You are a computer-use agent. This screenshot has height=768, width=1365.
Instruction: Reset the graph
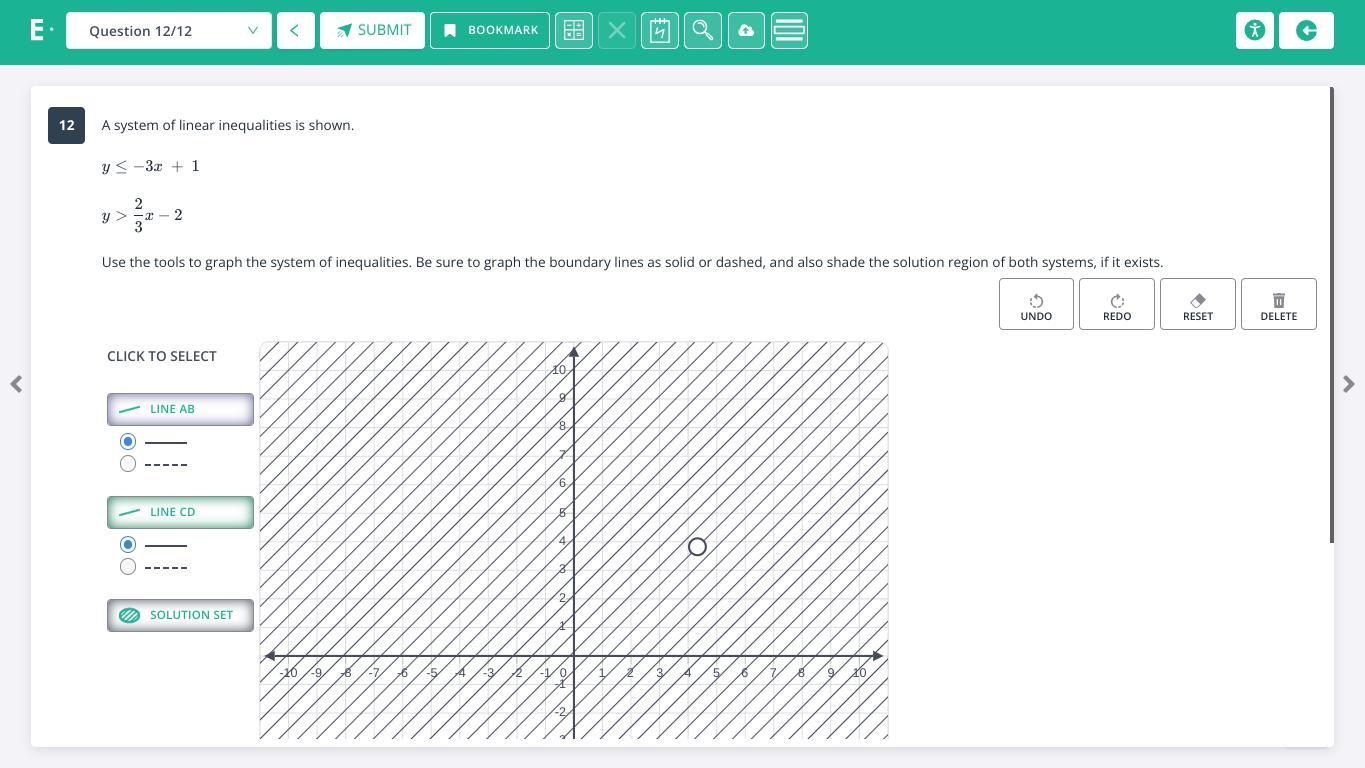[1198, 304]
